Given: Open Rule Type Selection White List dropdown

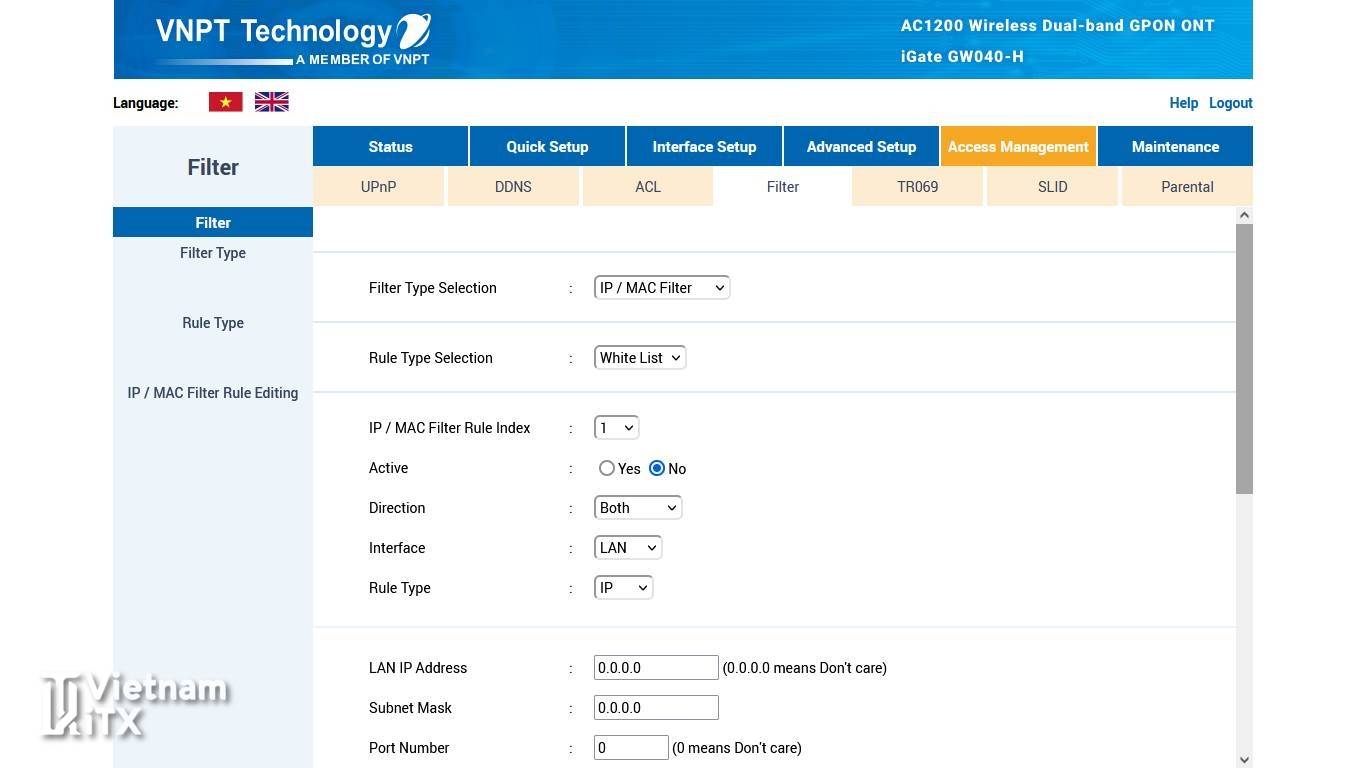Looking at the screenshot, I should pos(639,358).
